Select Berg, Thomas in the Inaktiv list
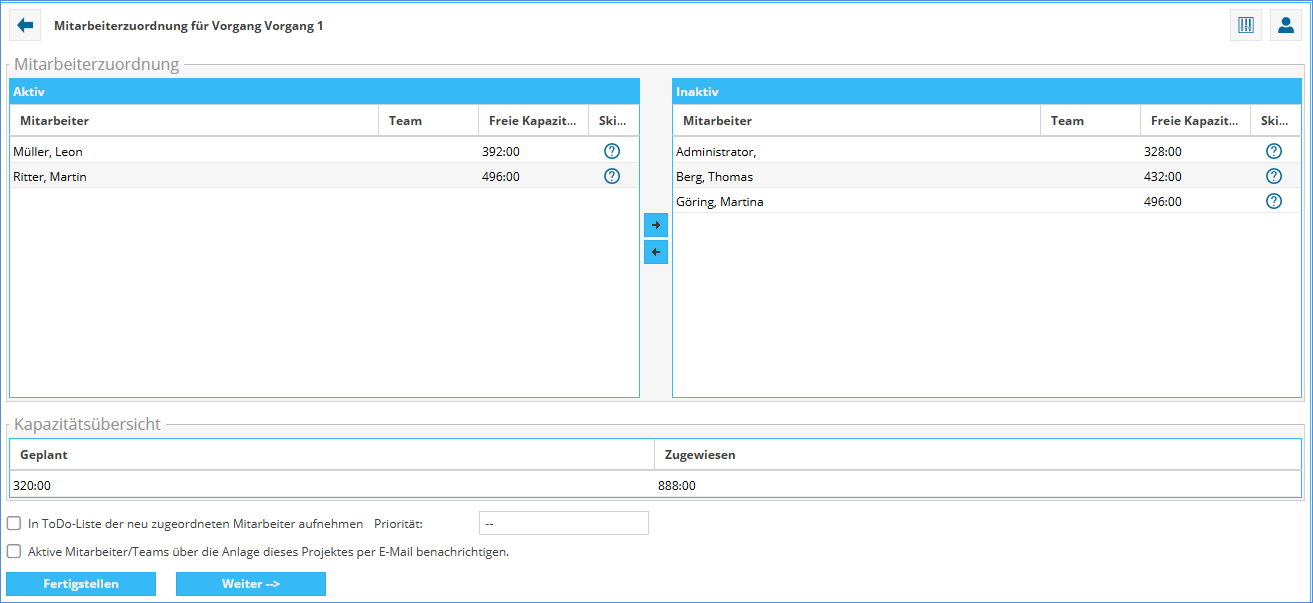1313x603 pixels. (714, 177)
